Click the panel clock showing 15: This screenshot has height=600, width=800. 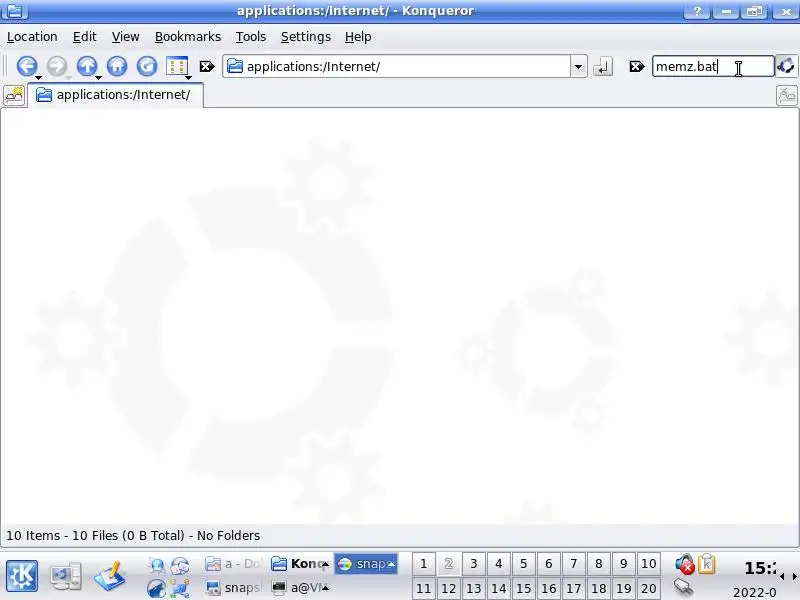pyautogui.click(x=760, y=568)
